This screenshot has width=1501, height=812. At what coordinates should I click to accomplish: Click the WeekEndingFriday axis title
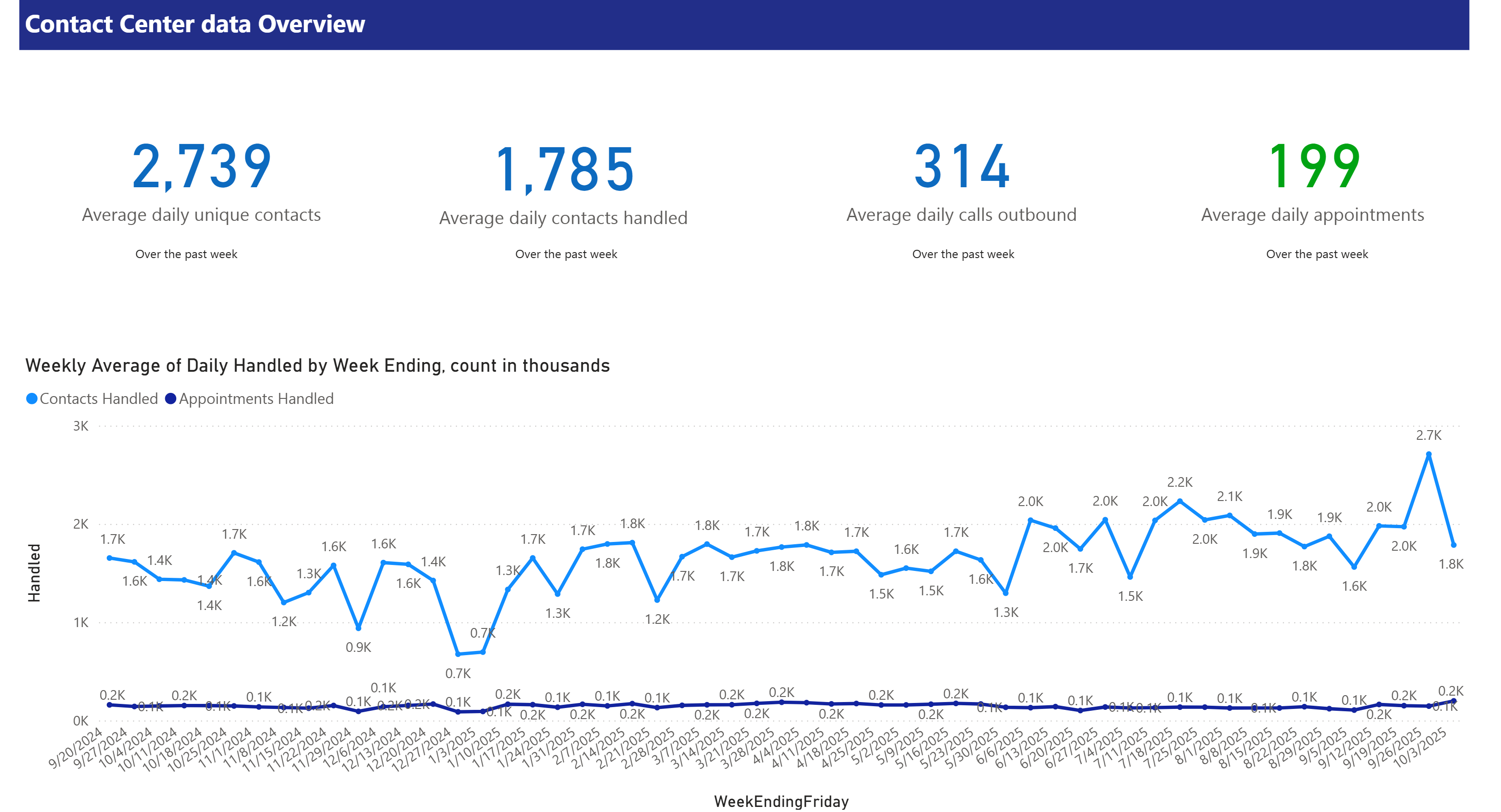pyautogui.click(x=781, y=801)
